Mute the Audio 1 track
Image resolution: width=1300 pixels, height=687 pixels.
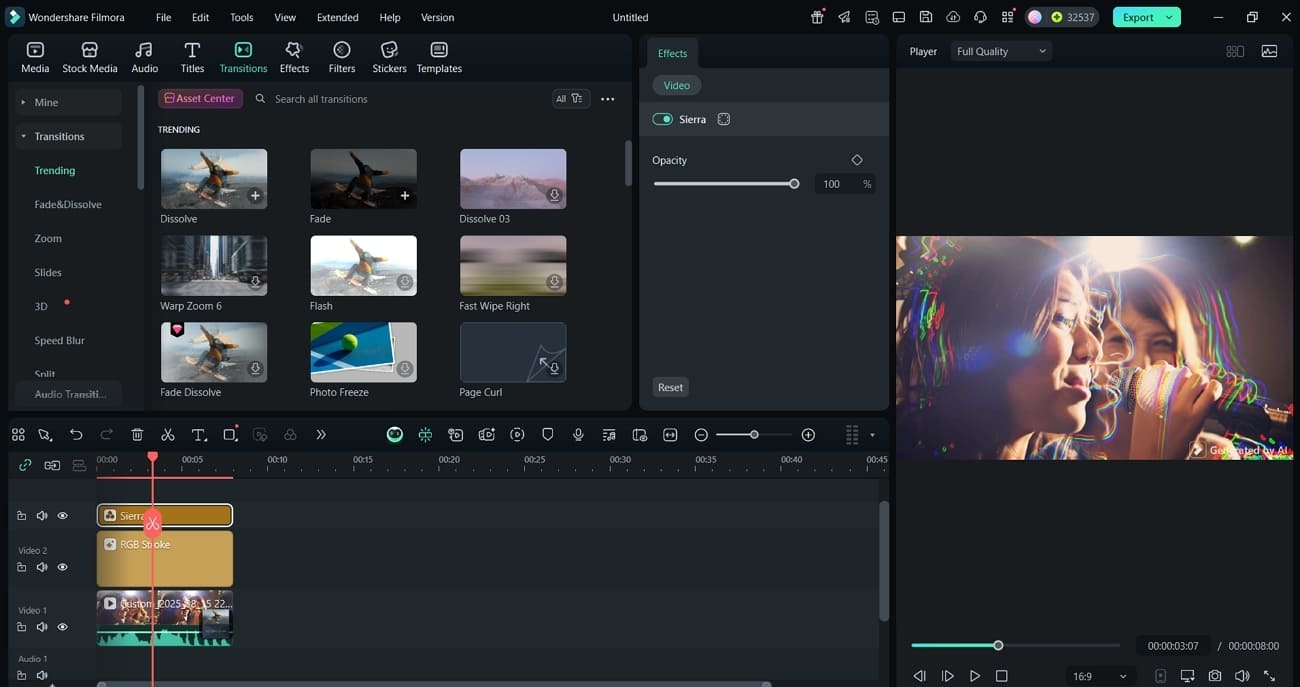(42, 676)
